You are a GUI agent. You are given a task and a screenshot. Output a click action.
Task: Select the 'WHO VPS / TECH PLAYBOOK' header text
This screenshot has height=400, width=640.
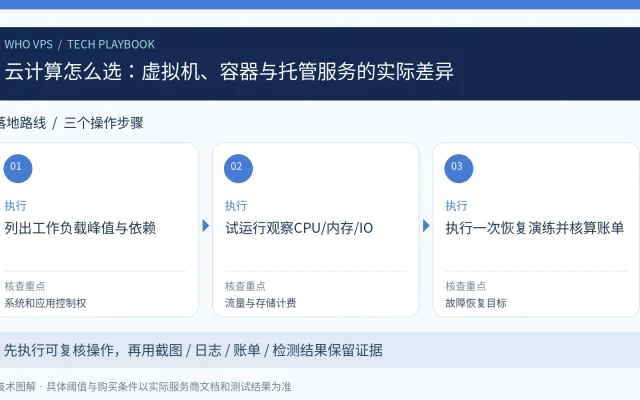coord(80,44)
